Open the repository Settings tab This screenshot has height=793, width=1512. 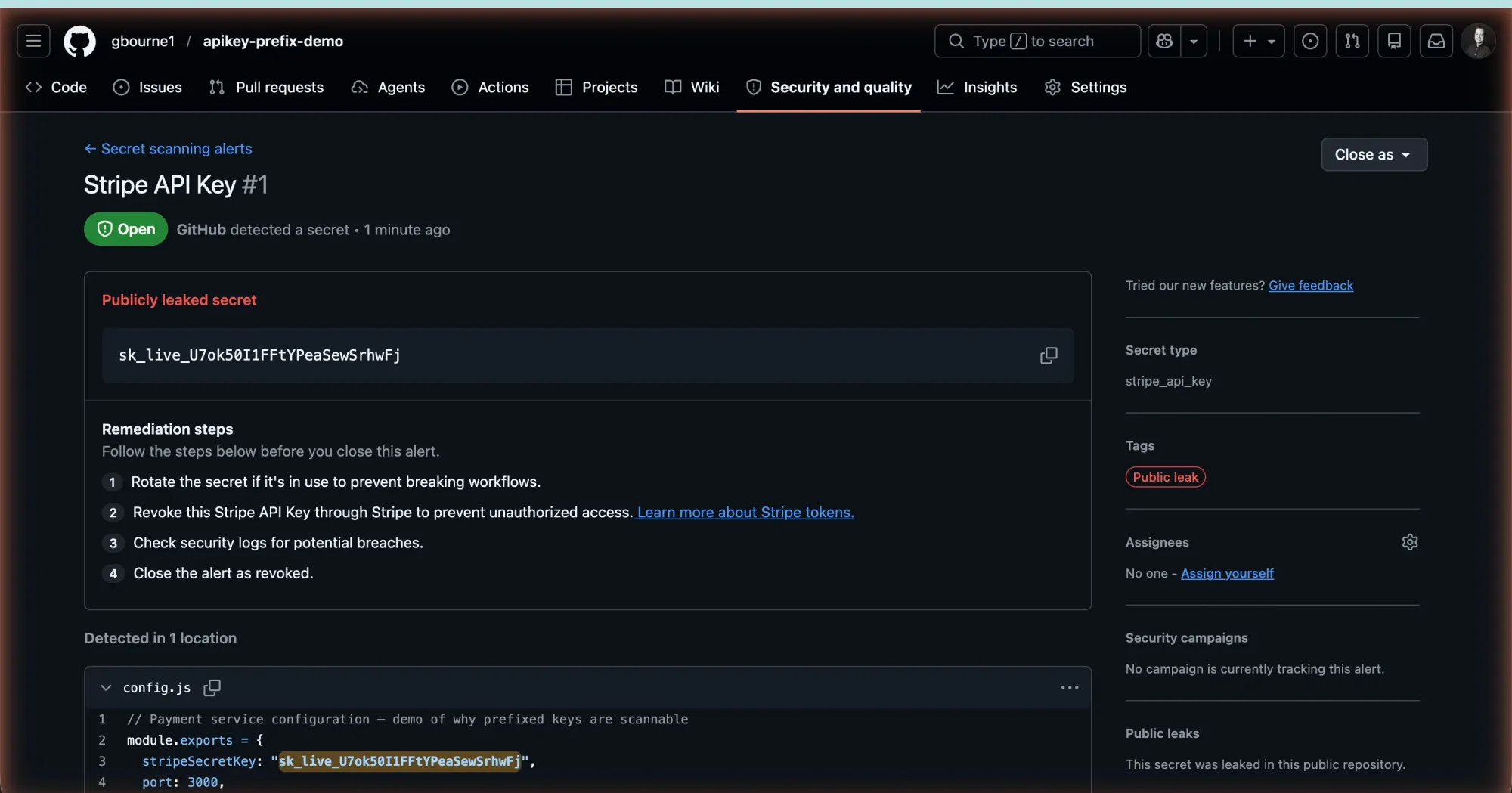[1086, 87]
